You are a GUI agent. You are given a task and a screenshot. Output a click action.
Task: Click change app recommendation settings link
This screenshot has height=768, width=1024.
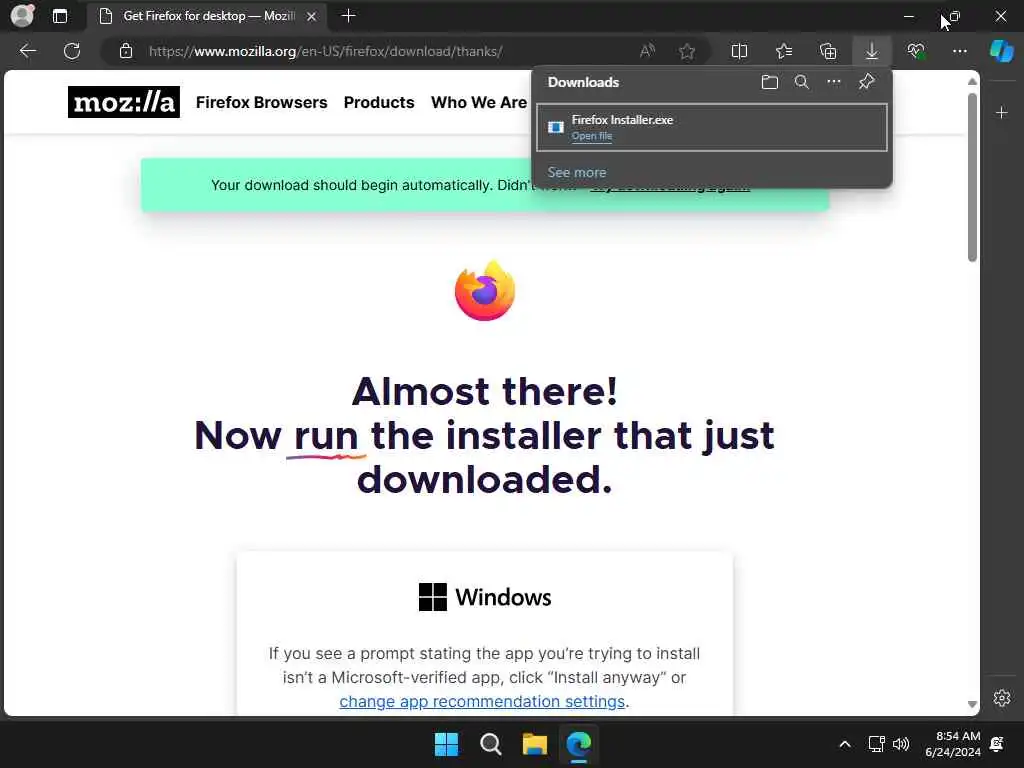point(482,701)
